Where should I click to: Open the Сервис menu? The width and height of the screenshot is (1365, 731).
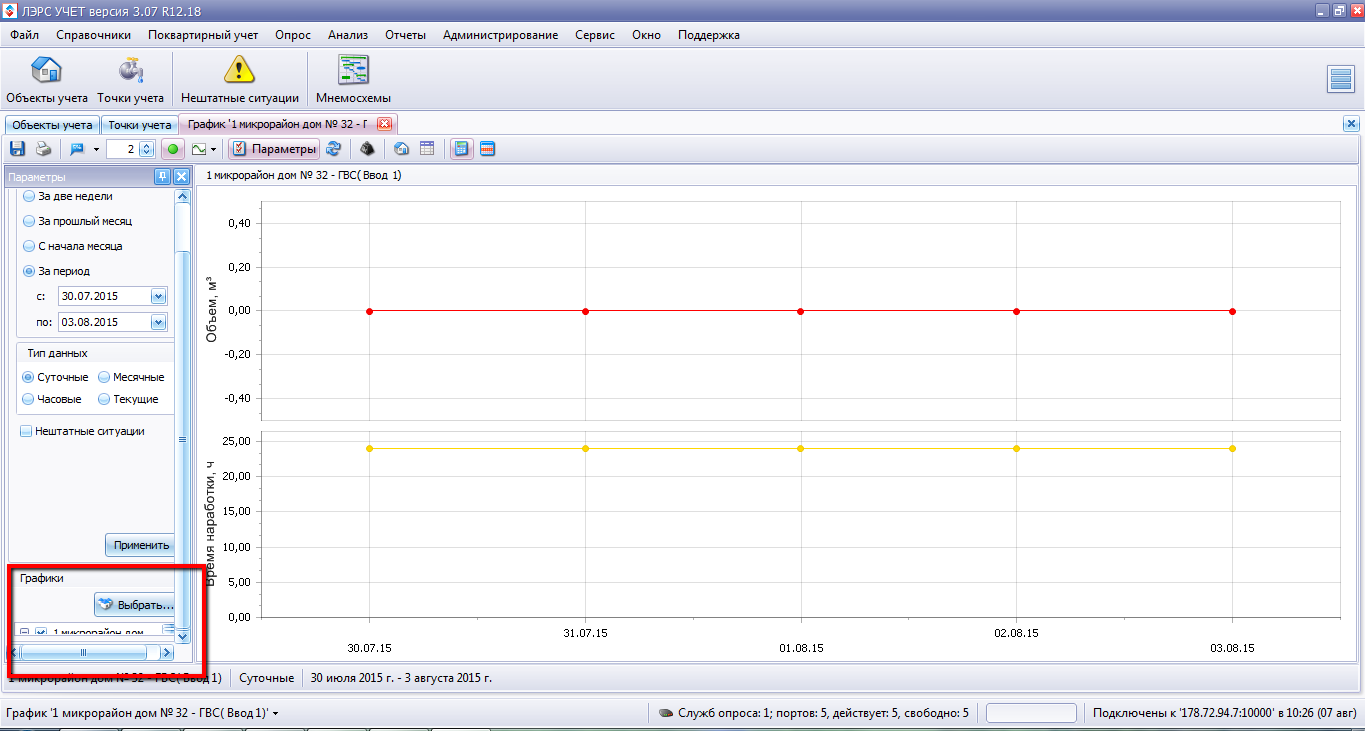[x=595, y=35]
